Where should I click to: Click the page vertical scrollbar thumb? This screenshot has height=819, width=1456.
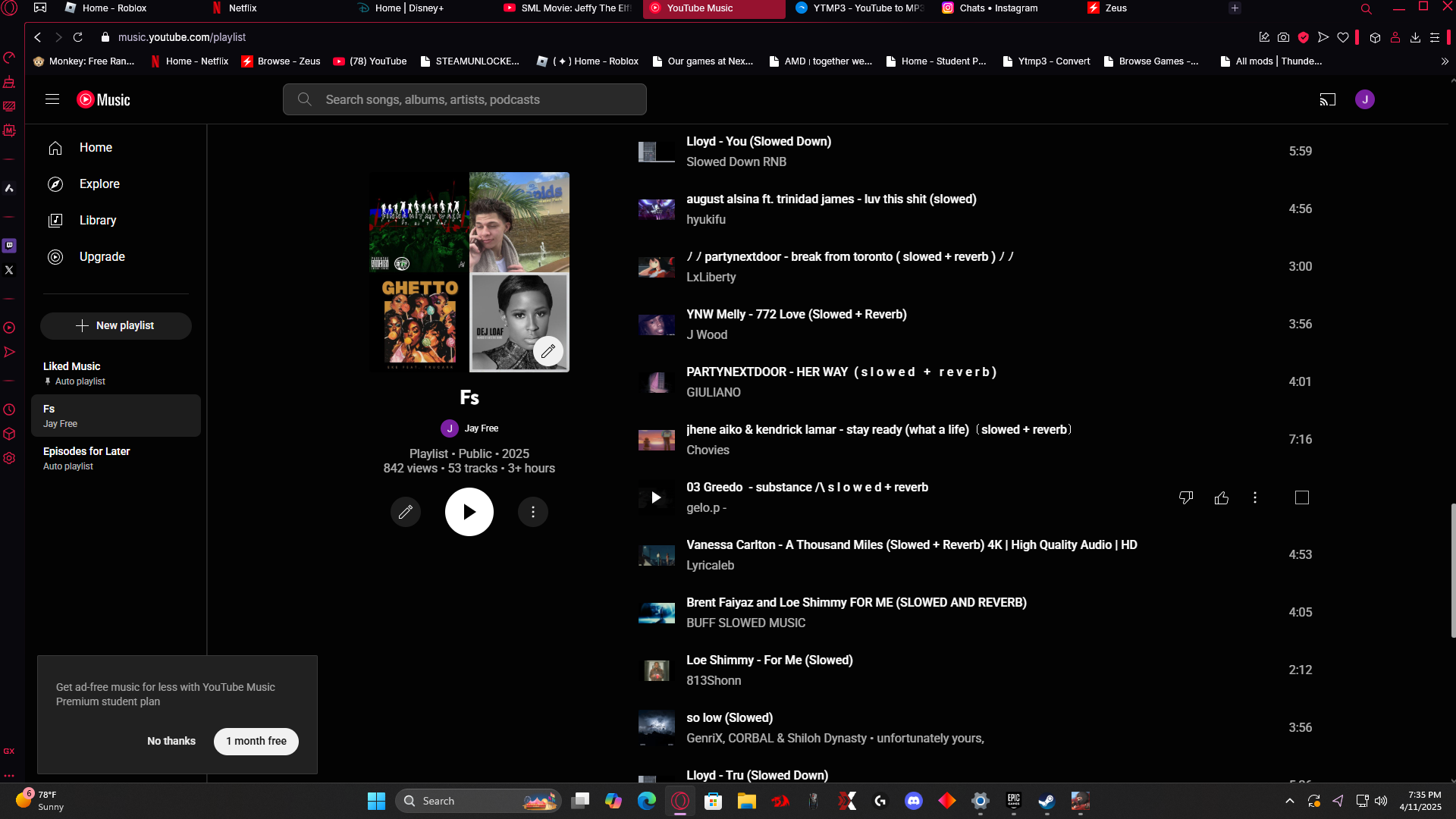pyautogui.click(x=1453, y=570)
